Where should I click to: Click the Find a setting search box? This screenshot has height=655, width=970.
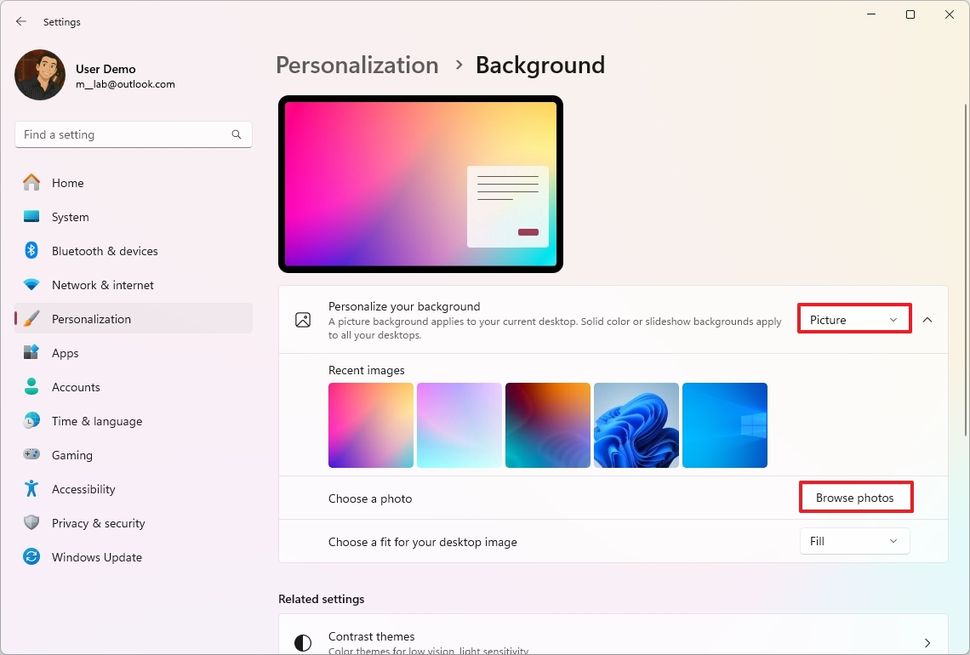[x=125, y=134]
